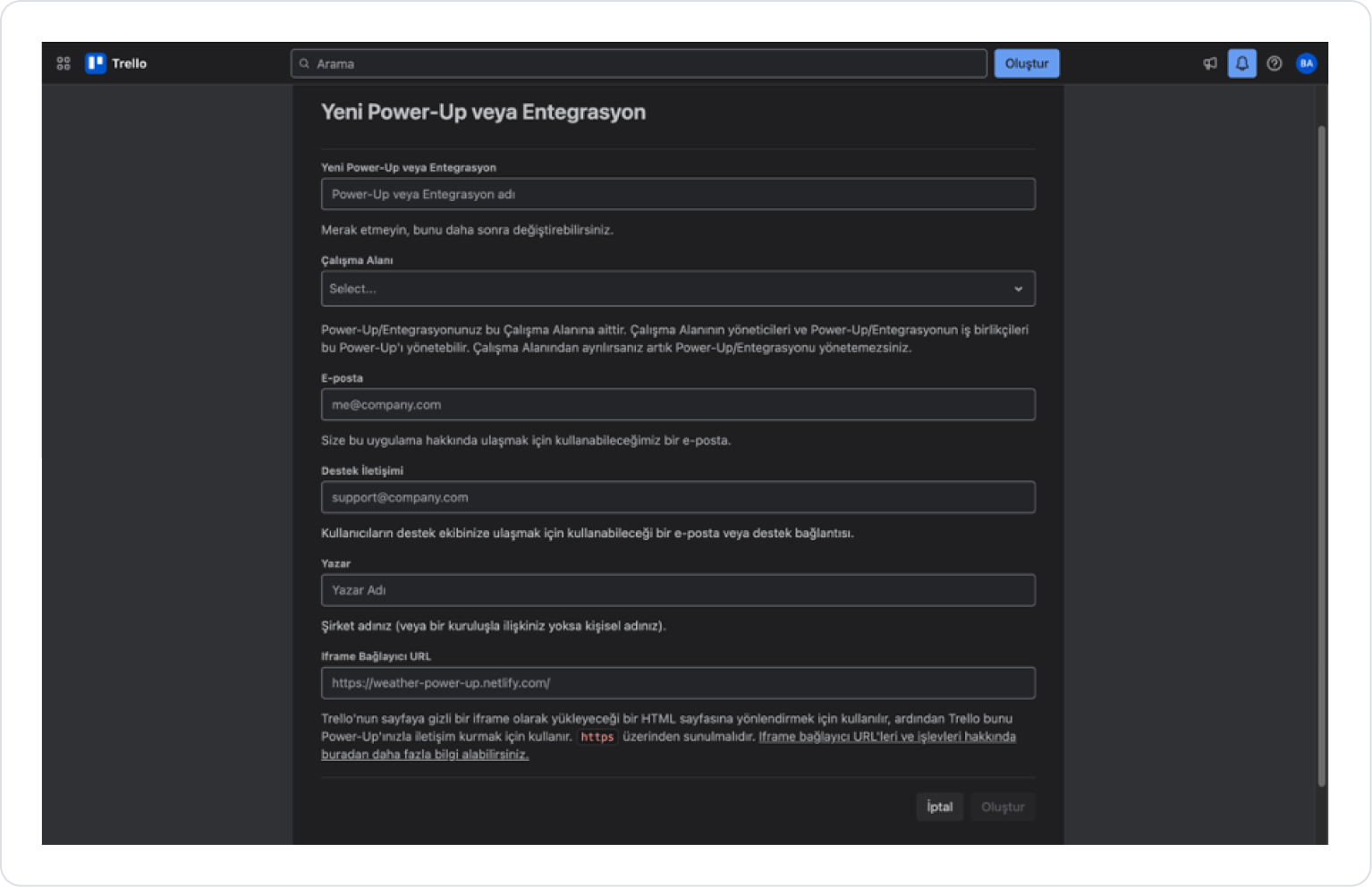The image size is (1372, 887).
Task: Click the search magnifier icon
Action: tap(304, 63)
